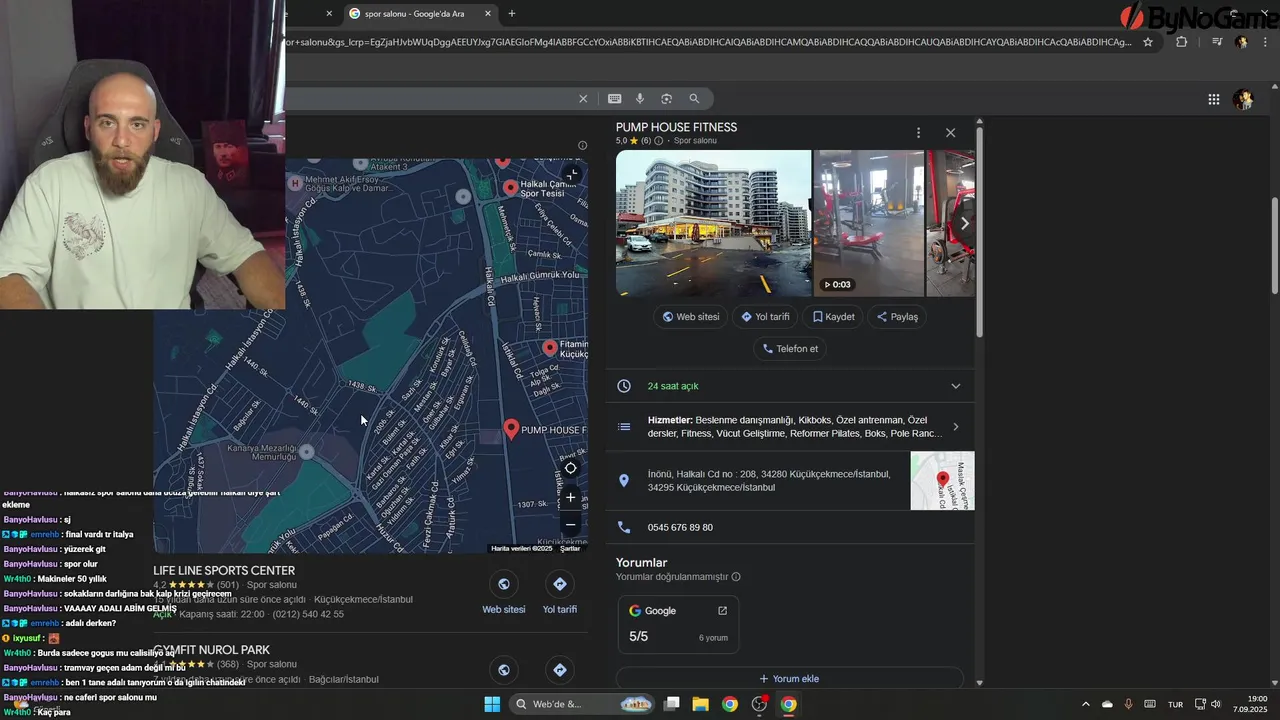The width and height of the screenshot is (1280, 720).
Task: Call the gym via Telefon et button
Action: tap(790, 349)
